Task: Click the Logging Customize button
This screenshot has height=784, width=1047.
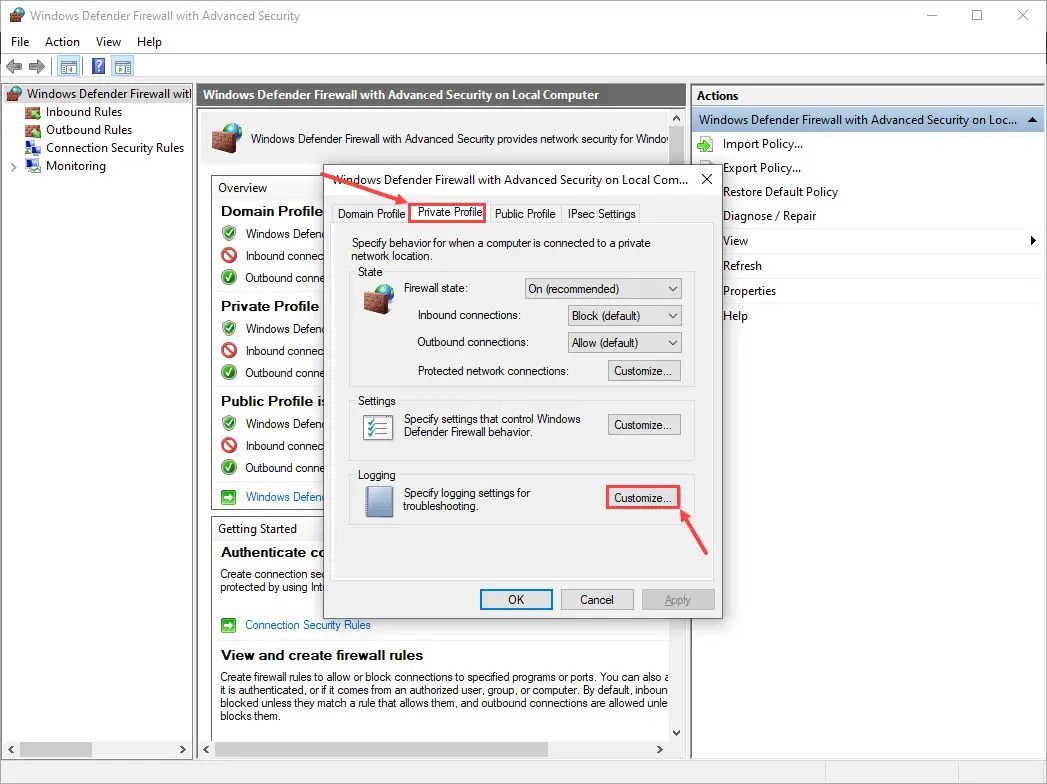Action: pos(644,498)
